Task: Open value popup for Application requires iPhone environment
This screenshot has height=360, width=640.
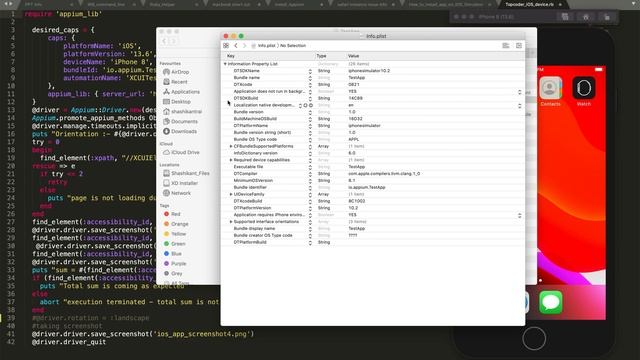Action: point(520,215)
